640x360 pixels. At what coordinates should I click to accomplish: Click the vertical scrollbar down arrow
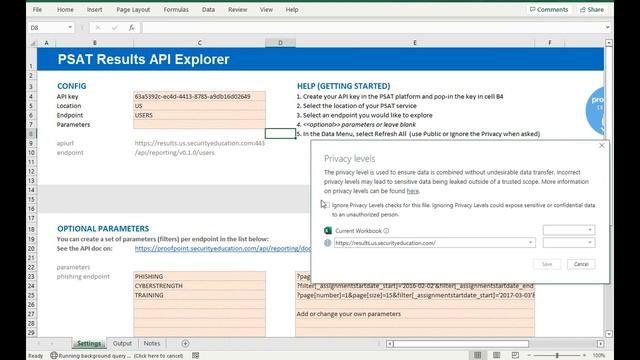tap(609, 334)
